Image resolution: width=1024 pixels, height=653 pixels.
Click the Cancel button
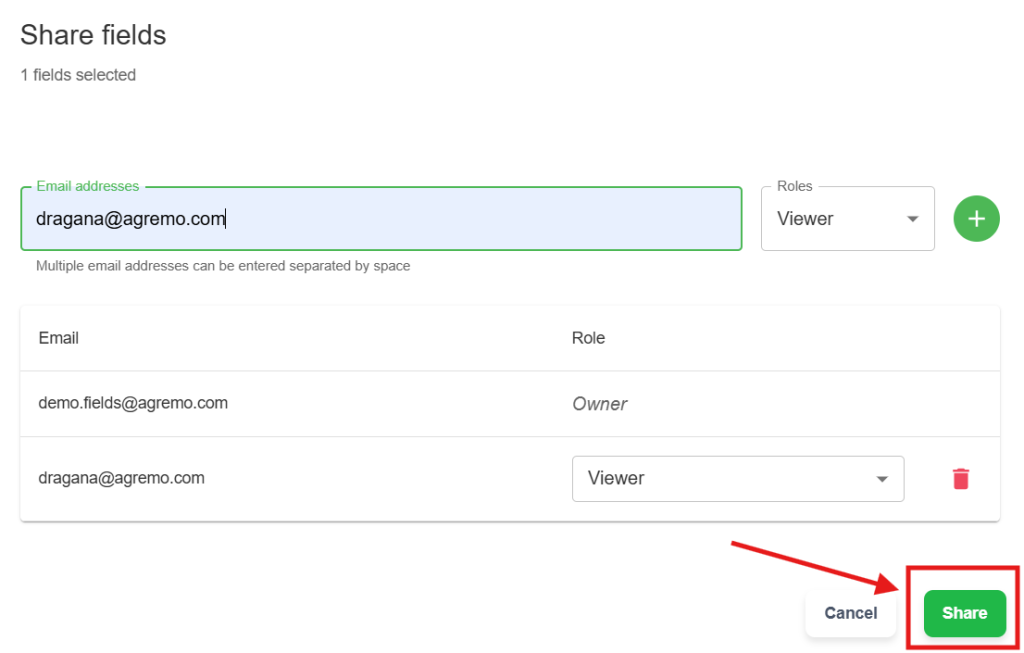pyautogui.click(x=850, y=613)
